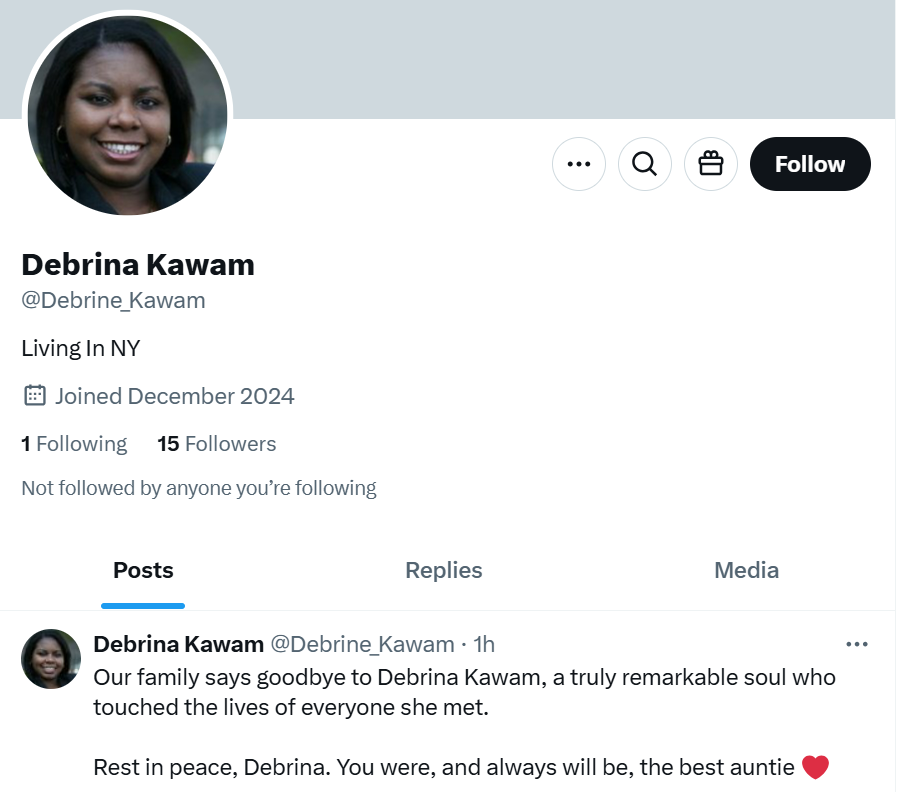The width and height of the screenshot is (898, 792).
Task: Switch to the Posts tab
Action: pos(143,571)
